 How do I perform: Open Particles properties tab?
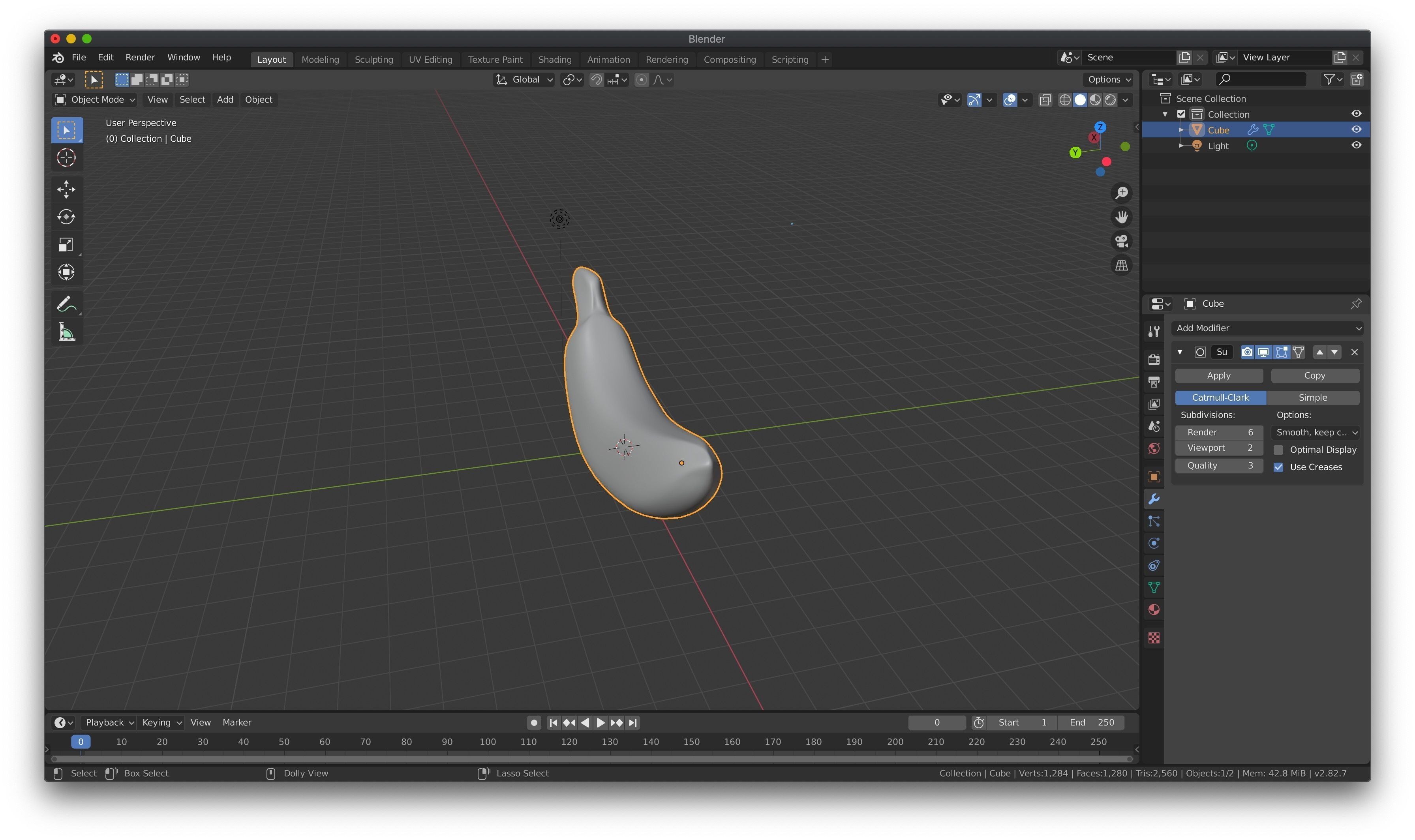pyautogui.click(x=1154, y=521)
